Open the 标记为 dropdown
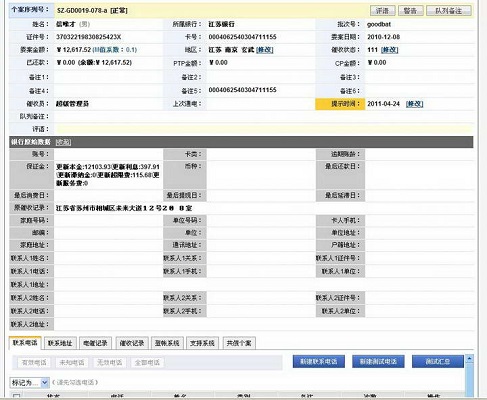 [29, 383]
